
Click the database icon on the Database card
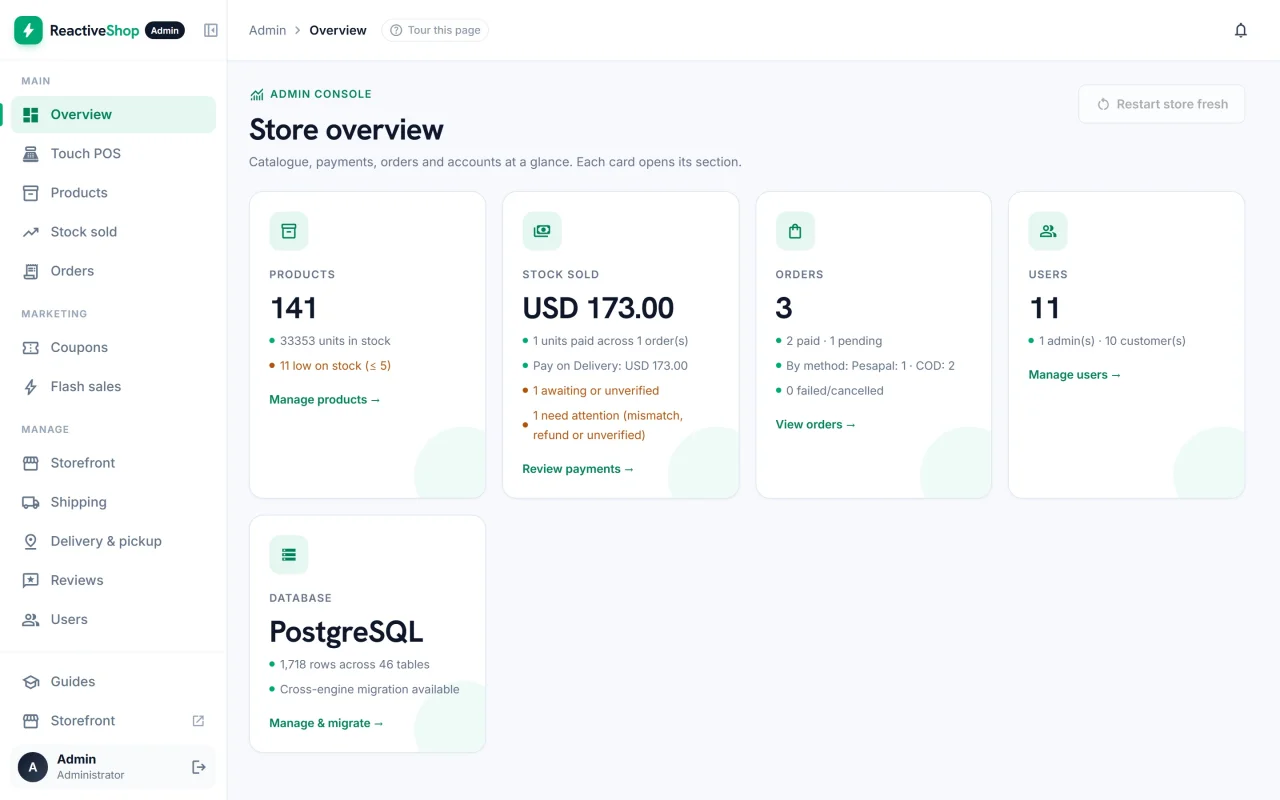point(289,554)
